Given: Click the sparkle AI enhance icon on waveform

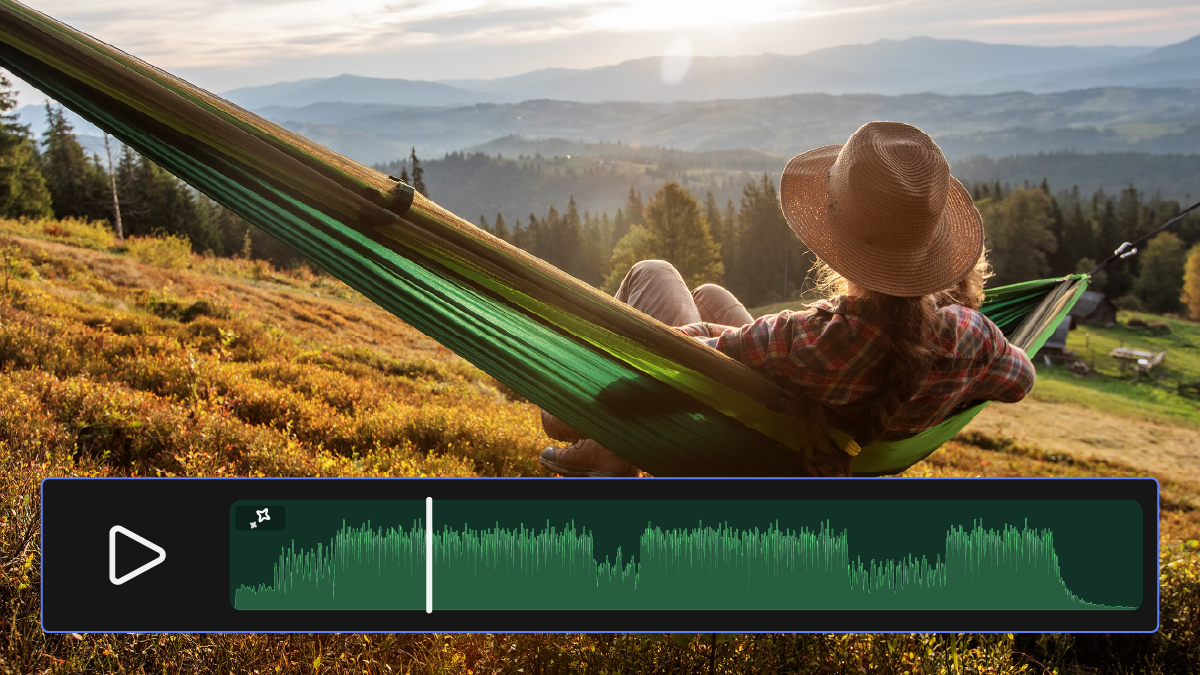Looking at the screenshot, I should click(260, 517).
